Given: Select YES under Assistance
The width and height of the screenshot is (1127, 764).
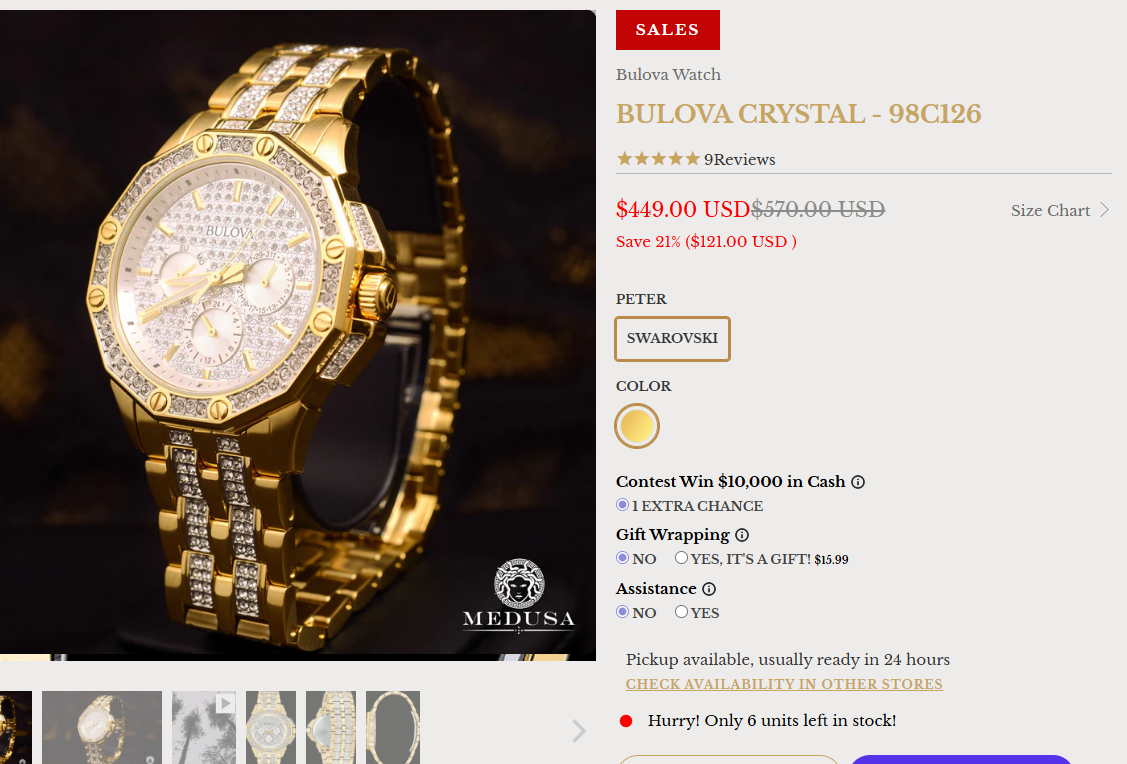Looking at the screenshot, I should pyautogui.click(x=681, y=612).
